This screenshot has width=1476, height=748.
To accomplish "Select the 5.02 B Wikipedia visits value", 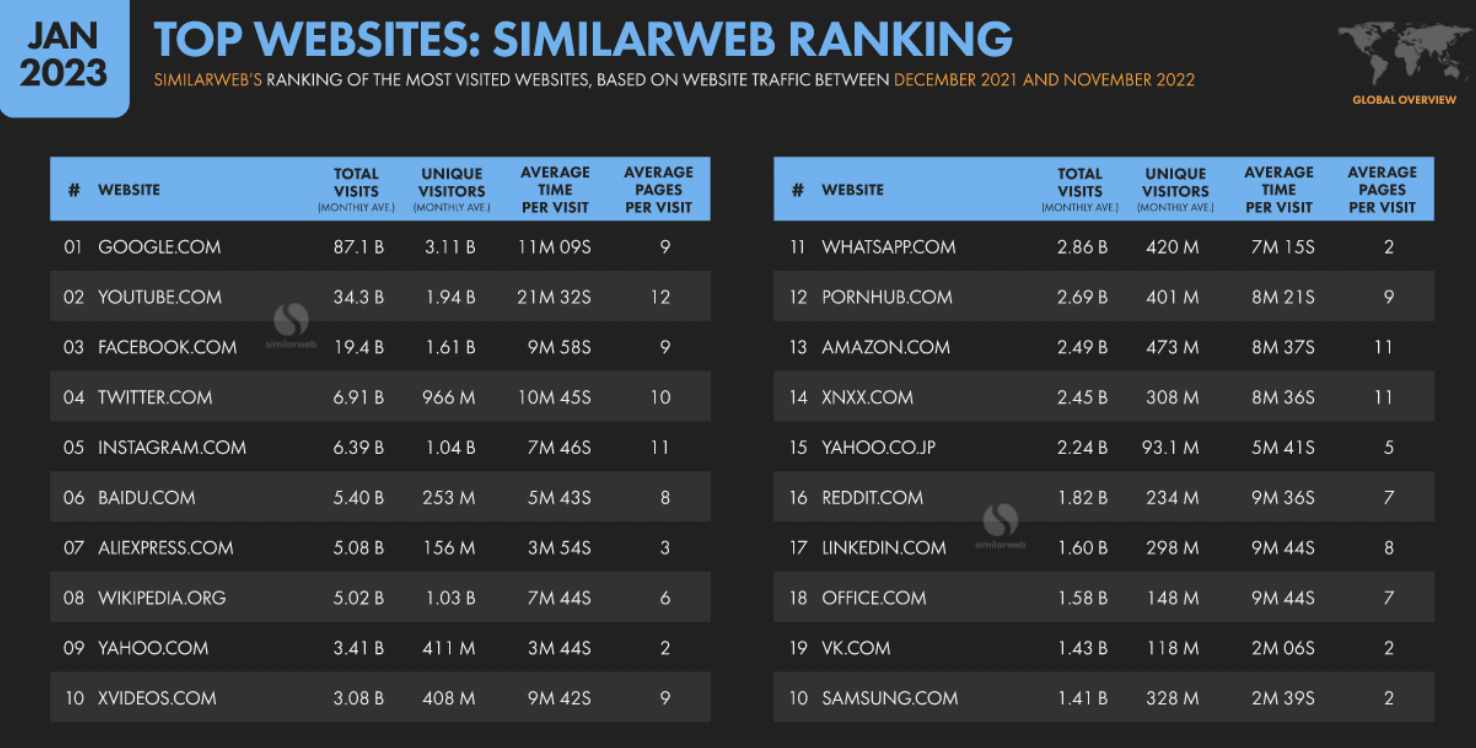I will [x=358, y=597].
